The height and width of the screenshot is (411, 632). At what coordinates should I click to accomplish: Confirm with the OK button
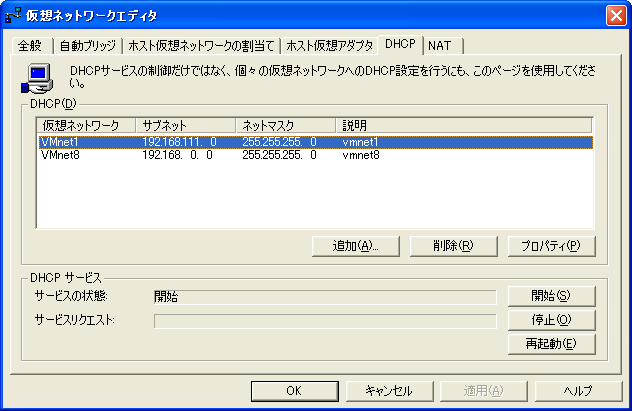(295, 391)
